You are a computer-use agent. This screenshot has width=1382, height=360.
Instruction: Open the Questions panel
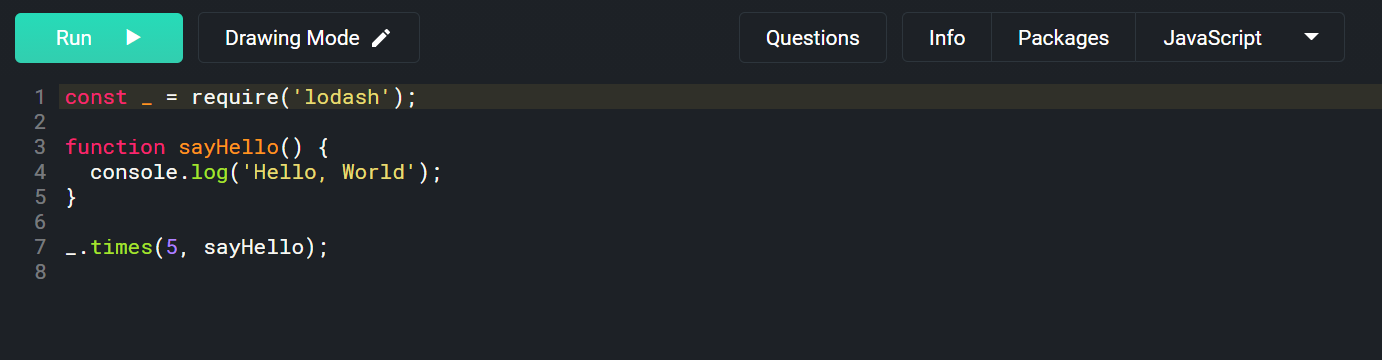[x=812, y=38]
